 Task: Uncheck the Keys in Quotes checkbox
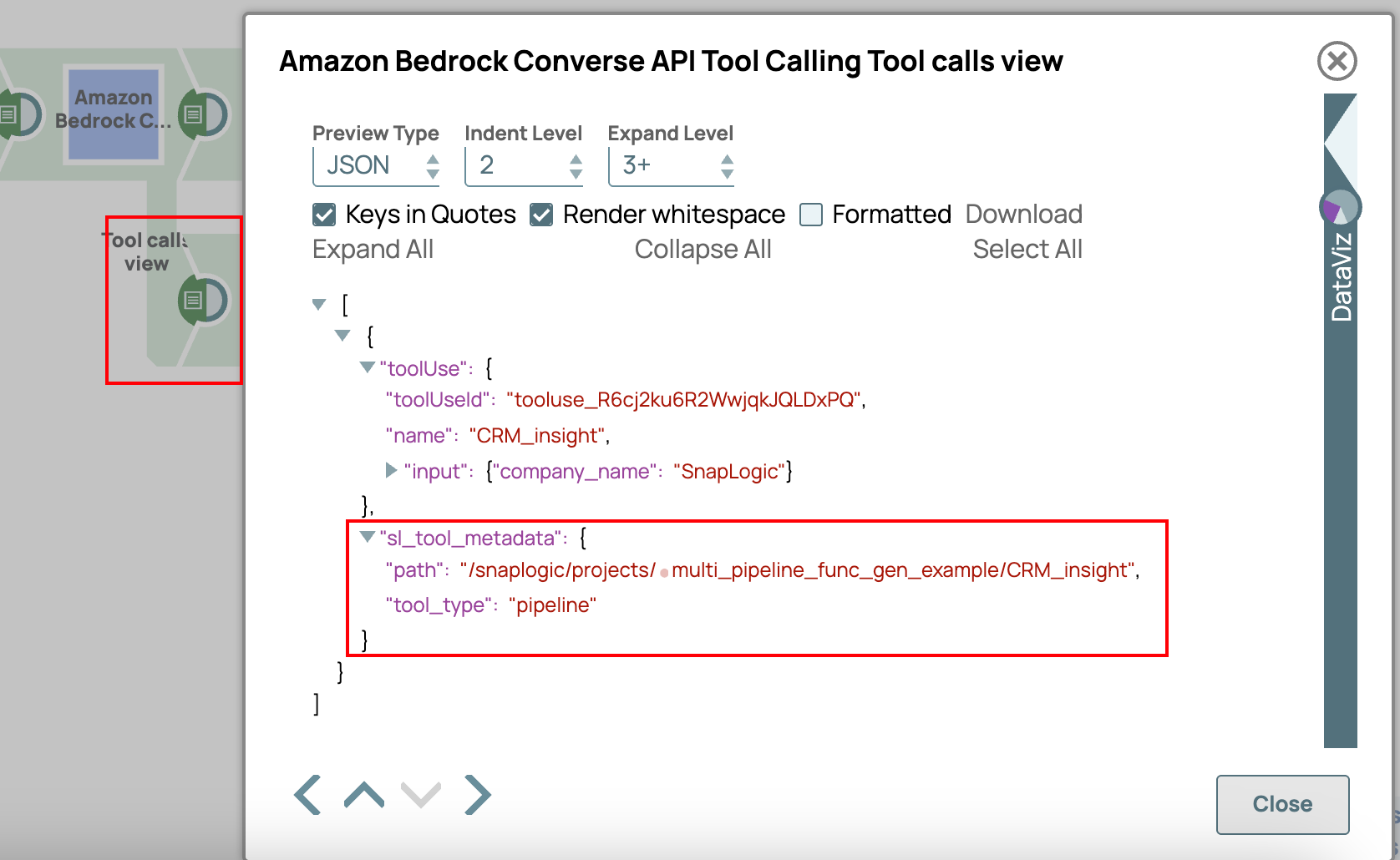tap(324, 215)
